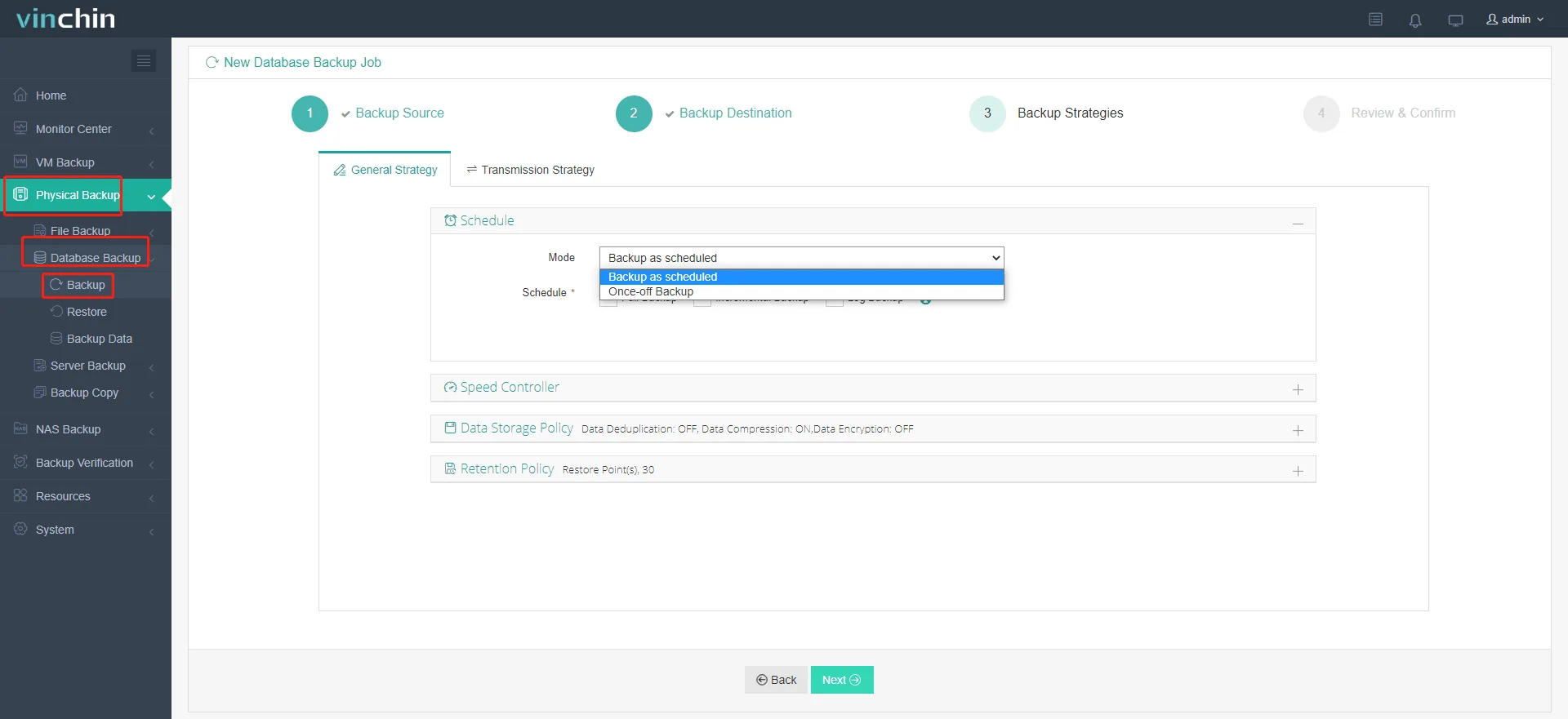Collapse the Schedule section

coord(1298,223)
